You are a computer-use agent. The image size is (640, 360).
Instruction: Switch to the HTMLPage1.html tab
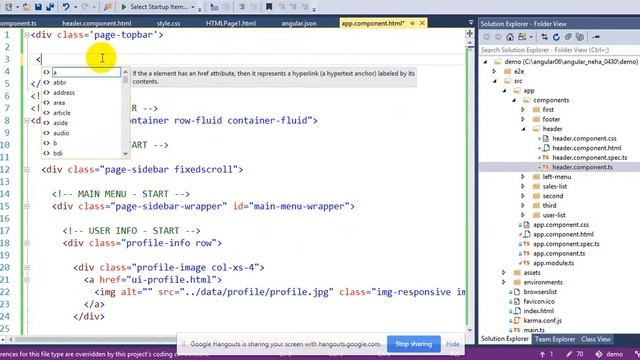point(231,23)
